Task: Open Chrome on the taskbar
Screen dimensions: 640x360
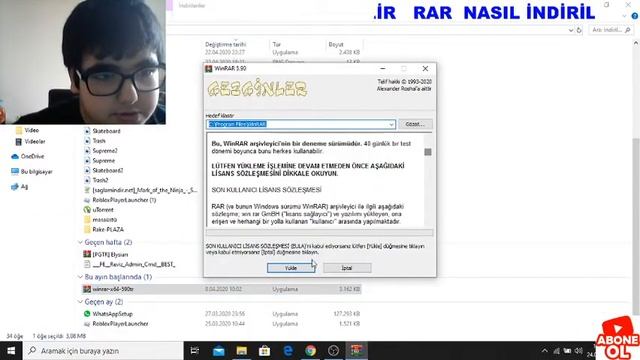Action: tap(311, 351)
